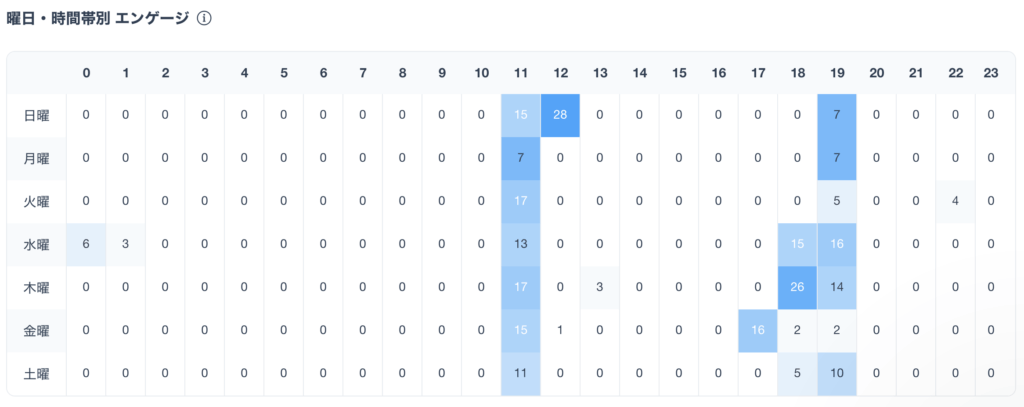Image resolution: width=1024 pixels, height=407 pixels.
Task: Click the Friday 17 o'clock cell showing 16
Action: coord(758,331)
